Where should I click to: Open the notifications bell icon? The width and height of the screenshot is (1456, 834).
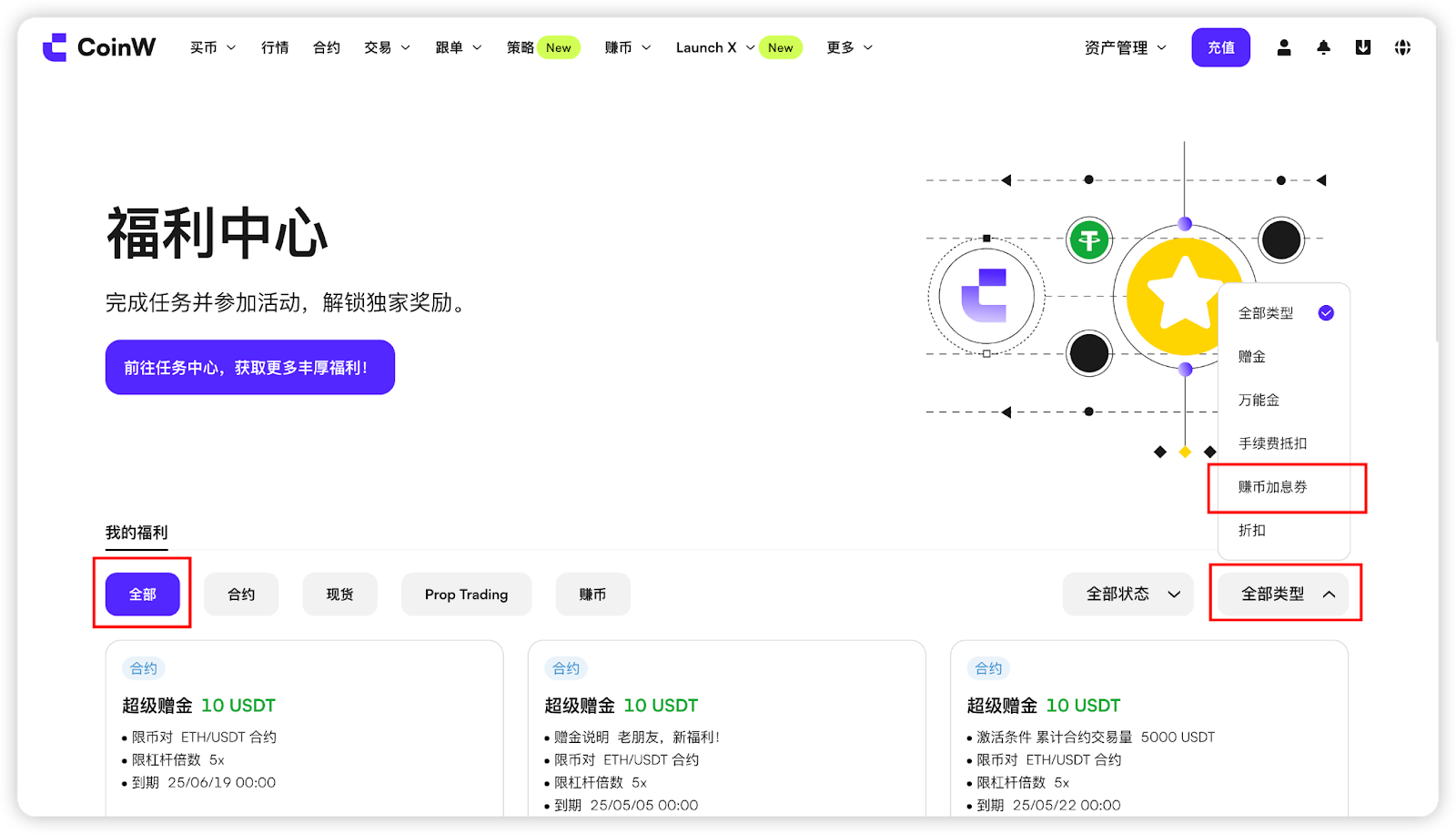(1323, 47)
